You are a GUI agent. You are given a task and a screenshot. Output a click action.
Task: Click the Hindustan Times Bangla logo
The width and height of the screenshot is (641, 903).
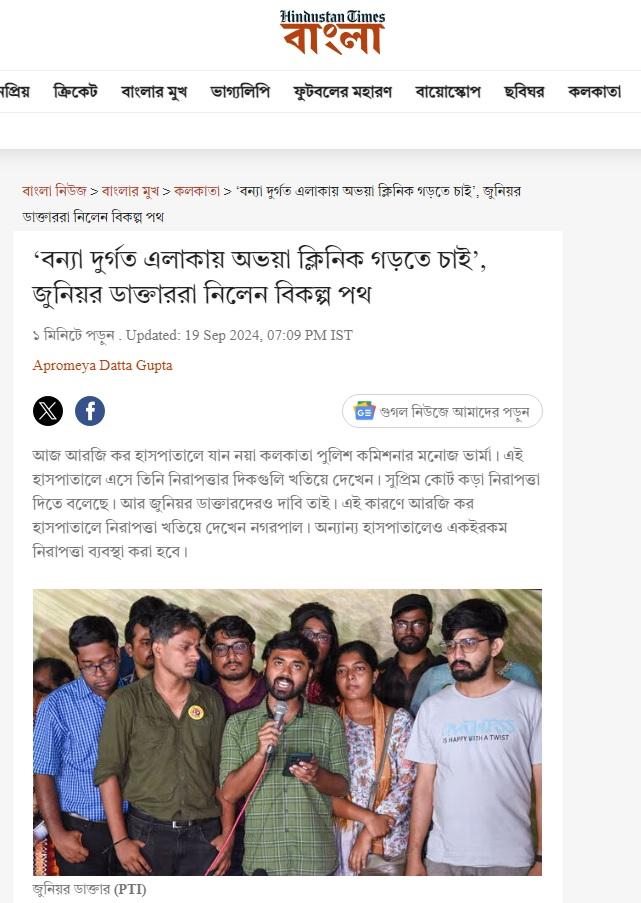point(333,32)
